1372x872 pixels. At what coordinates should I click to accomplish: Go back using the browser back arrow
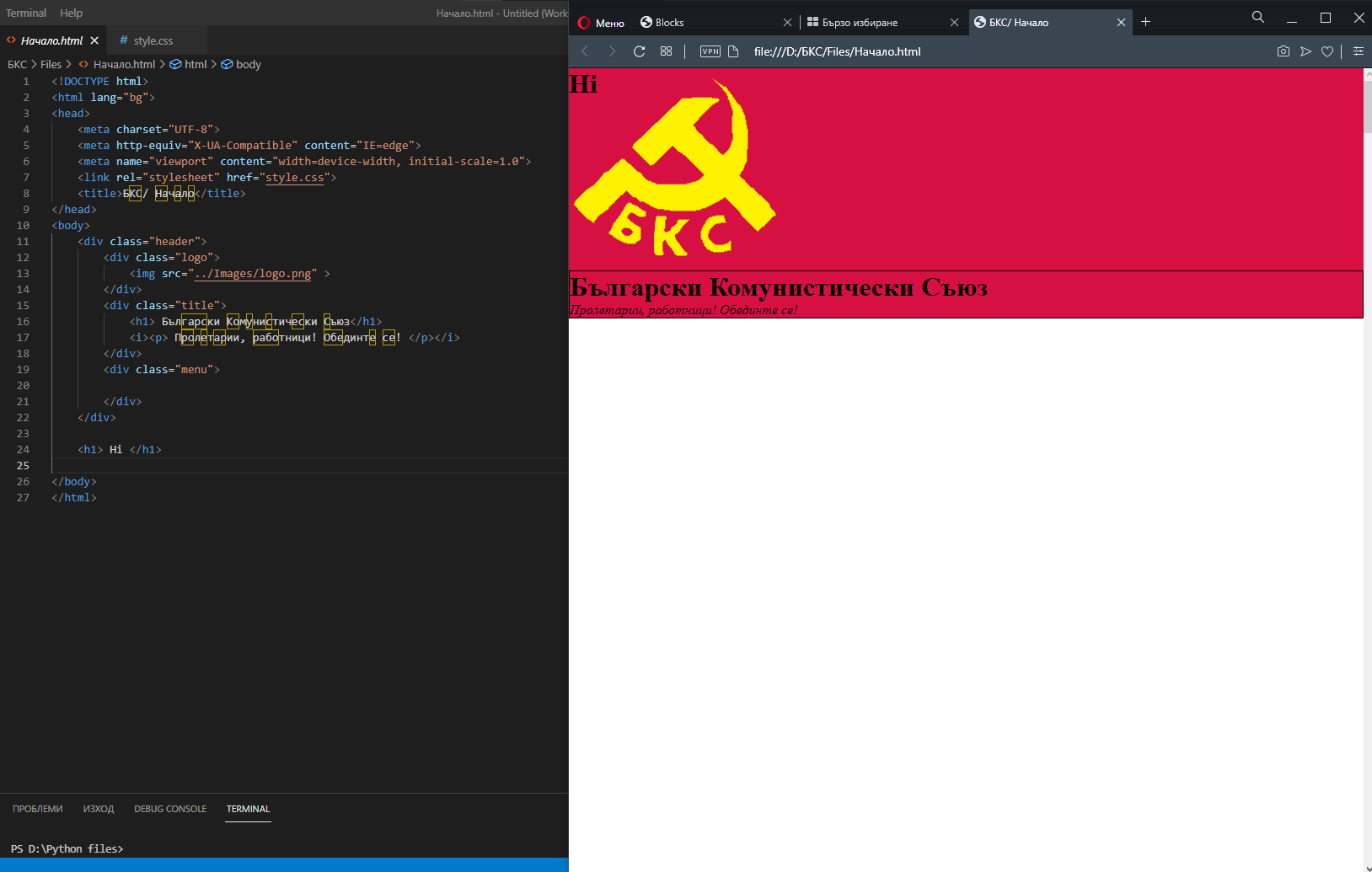point(585,51)
